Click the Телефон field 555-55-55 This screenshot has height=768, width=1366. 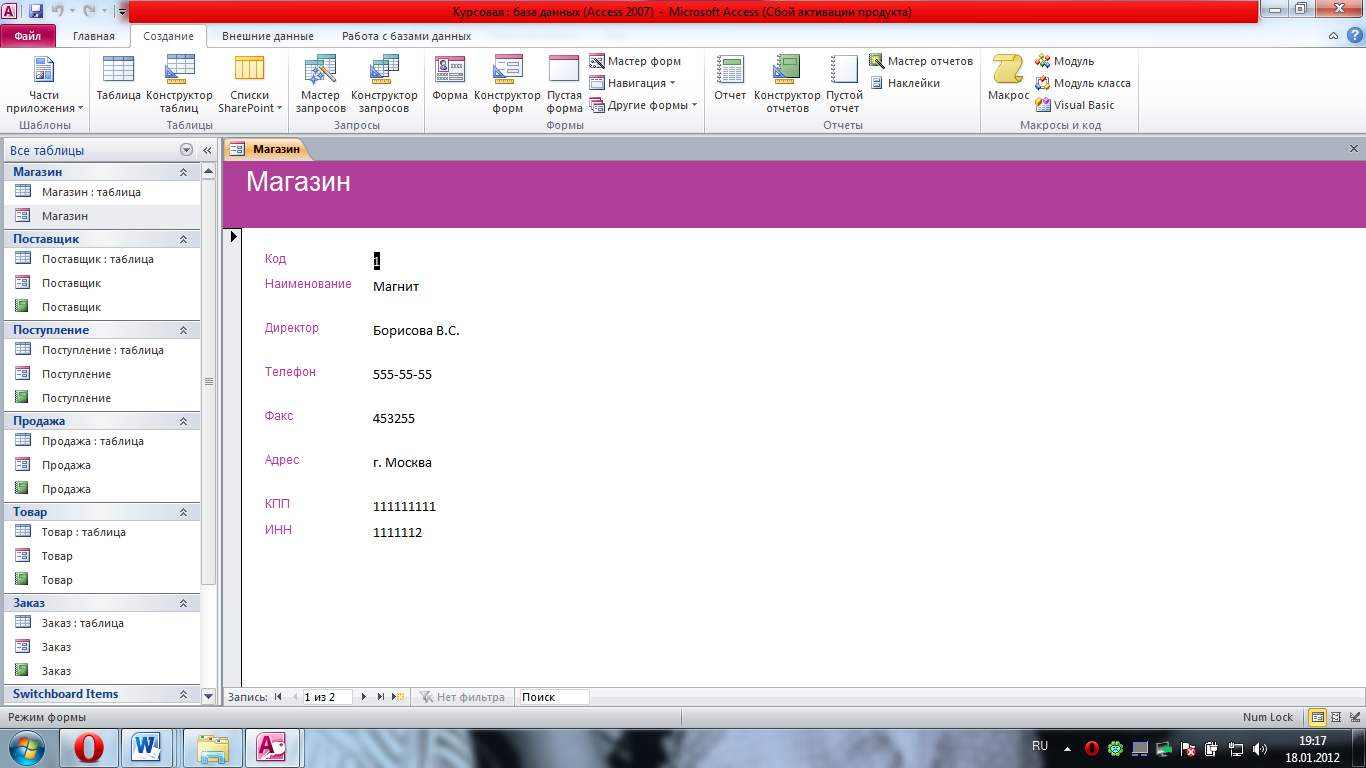(x=402, y=375)
